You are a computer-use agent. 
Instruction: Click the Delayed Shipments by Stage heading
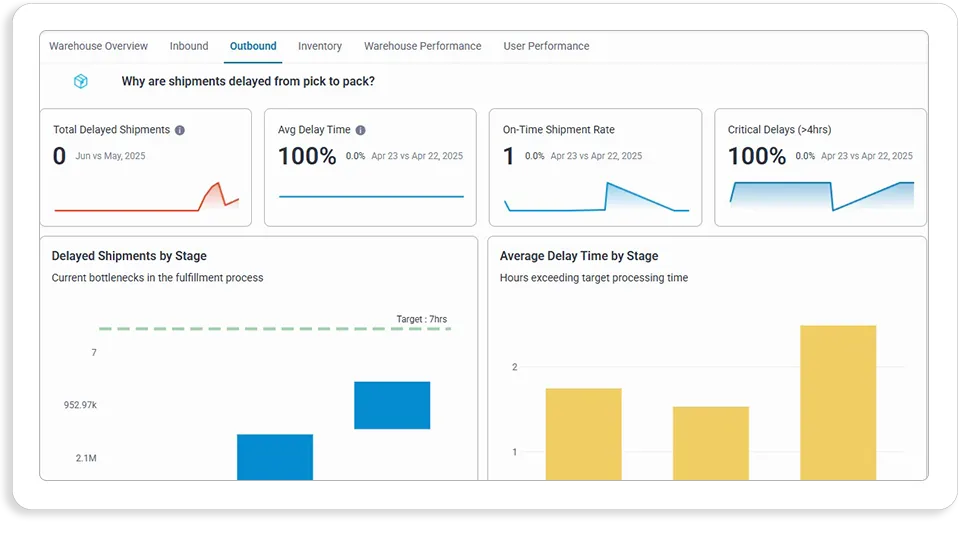coord(129,256)
